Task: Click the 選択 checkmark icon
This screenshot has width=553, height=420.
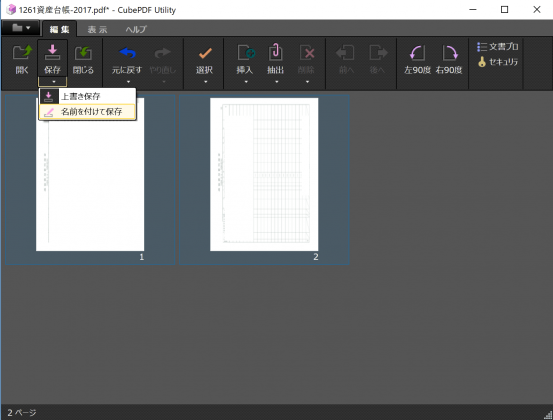Action: (205, 53)
